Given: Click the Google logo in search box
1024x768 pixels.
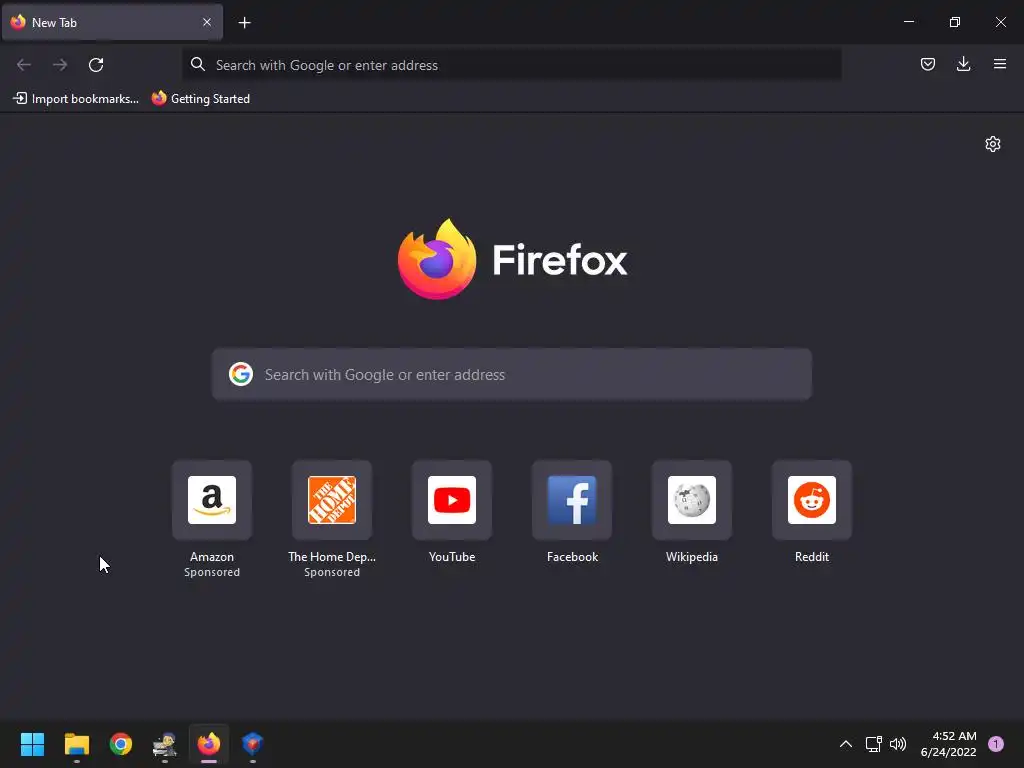Looking at the screenshot, I should [x=241, y=374].
